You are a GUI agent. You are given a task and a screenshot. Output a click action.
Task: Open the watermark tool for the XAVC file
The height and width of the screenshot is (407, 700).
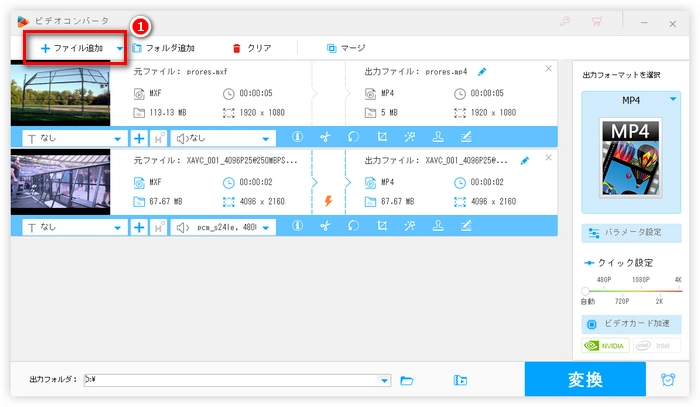click(x=437, y=227)
